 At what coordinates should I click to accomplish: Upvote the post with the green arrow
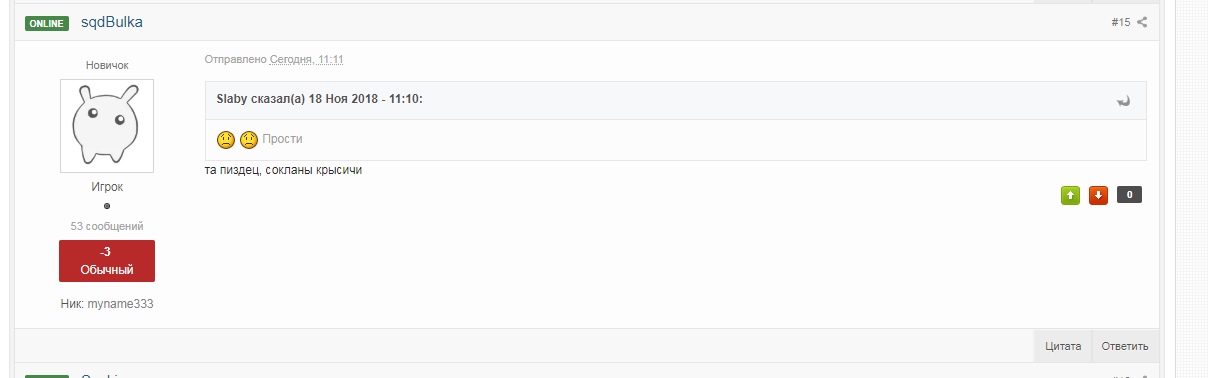(x=1070, y=195)
